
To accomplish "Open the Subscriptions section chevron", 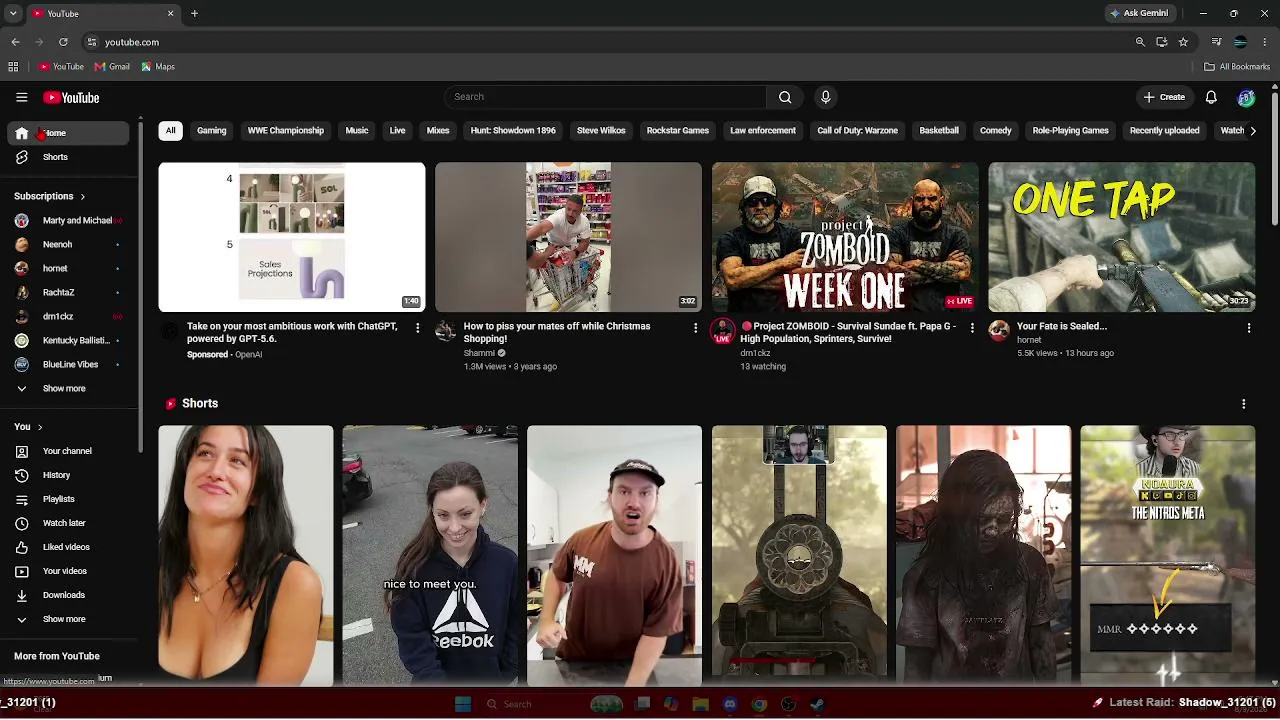I will click(x=82, y=197).
